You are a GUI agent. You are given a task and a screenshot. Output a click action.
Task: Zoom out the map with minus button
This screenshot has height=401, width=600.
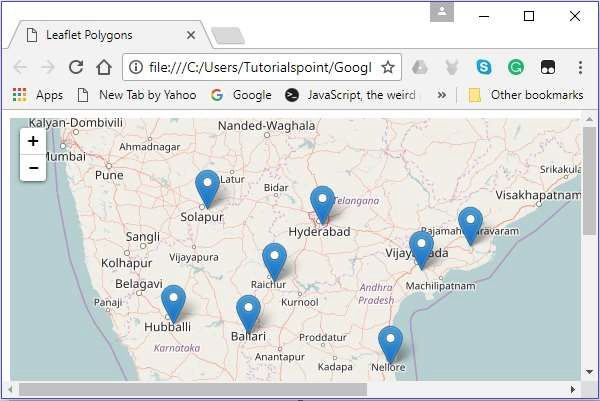coord(33,168)
